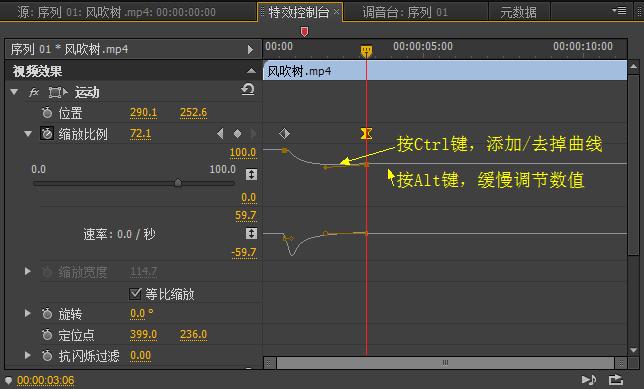Uncheck the 等比缩放 checkbox
The height and width of the screenshot is (389, 644).
point(135,293)
